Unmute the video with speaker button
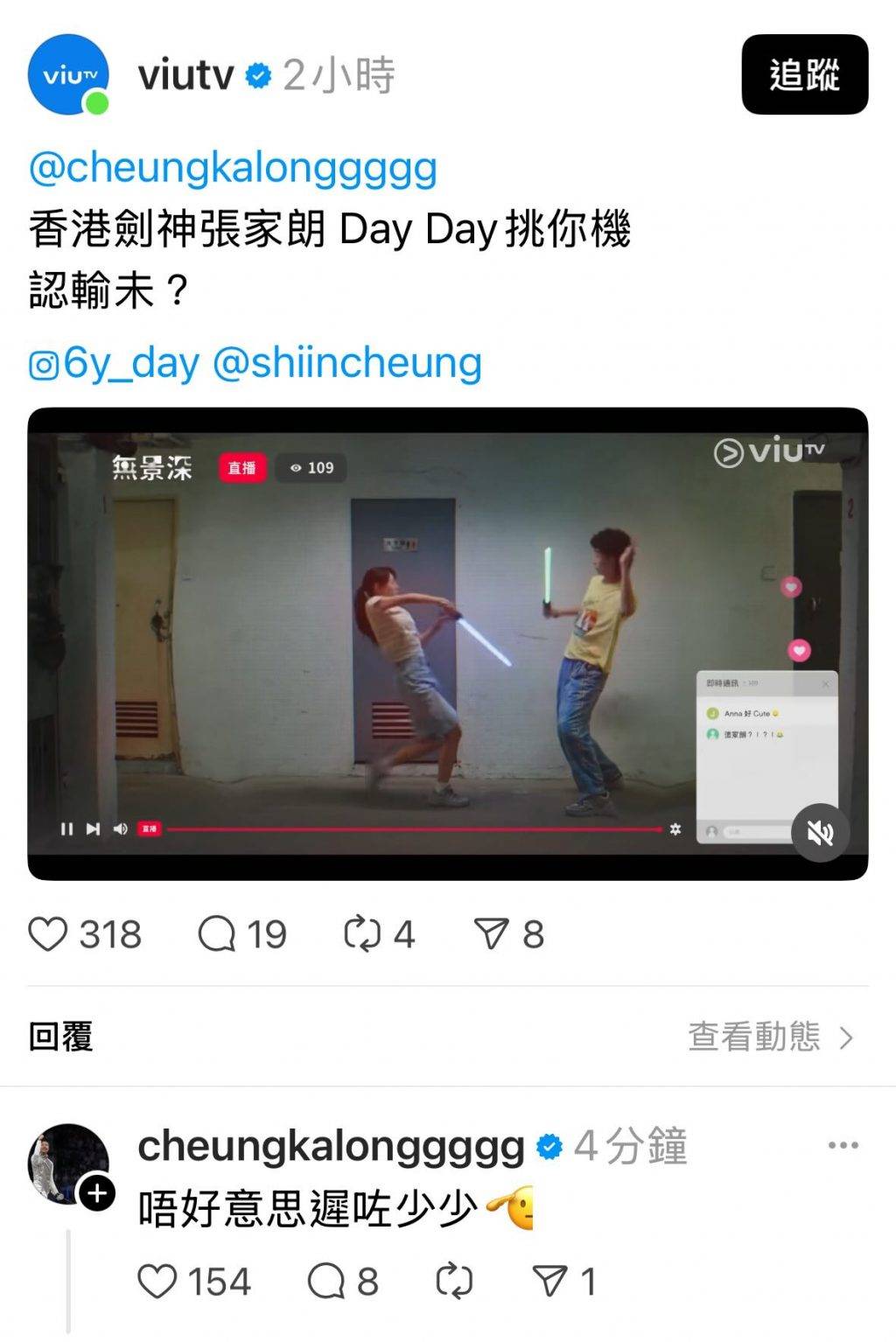This screenshot has height=1342, width=896. tap(820, 833)
